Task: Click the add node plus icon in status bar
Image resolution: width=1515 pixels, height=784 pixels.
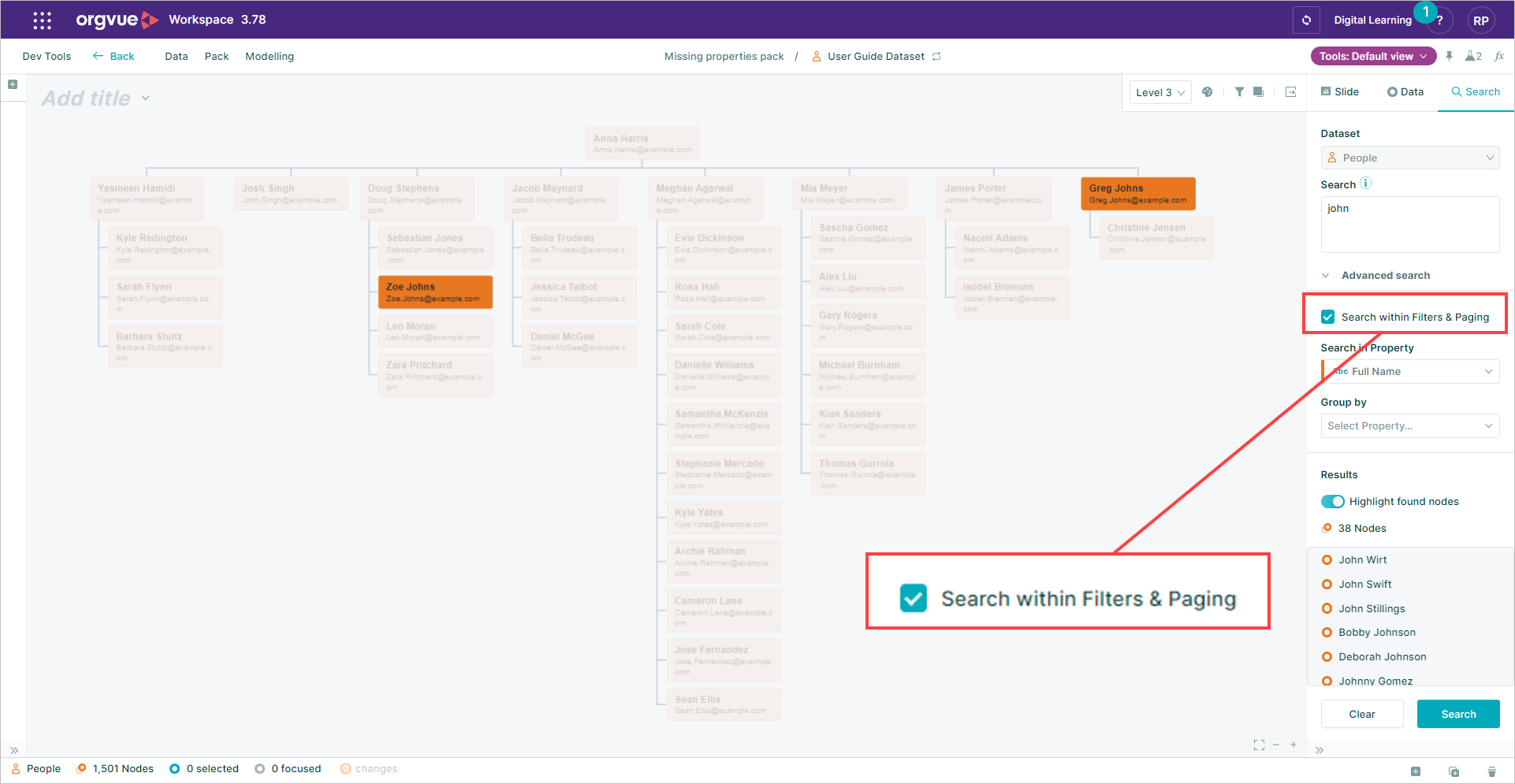Action: point(1416,771)
